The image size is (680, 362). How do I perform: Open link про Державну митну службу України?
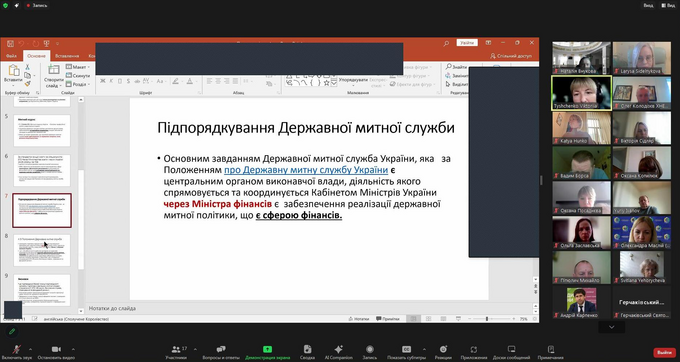(306, 170)
